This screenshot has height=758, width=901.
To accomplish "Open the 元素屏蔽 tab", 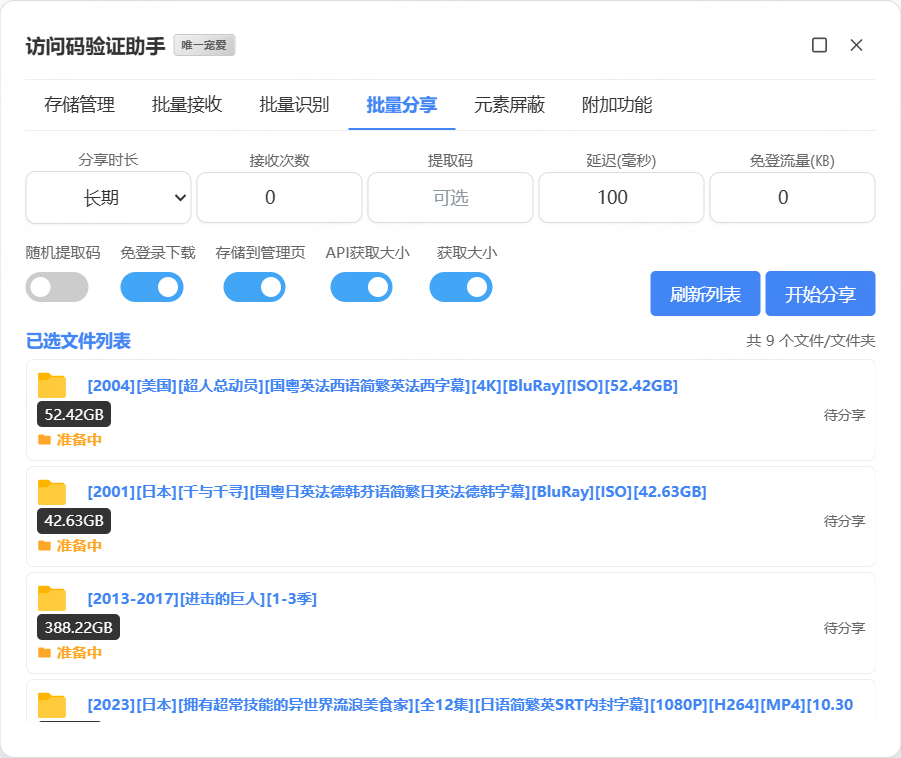I will [x=509, y=105].
